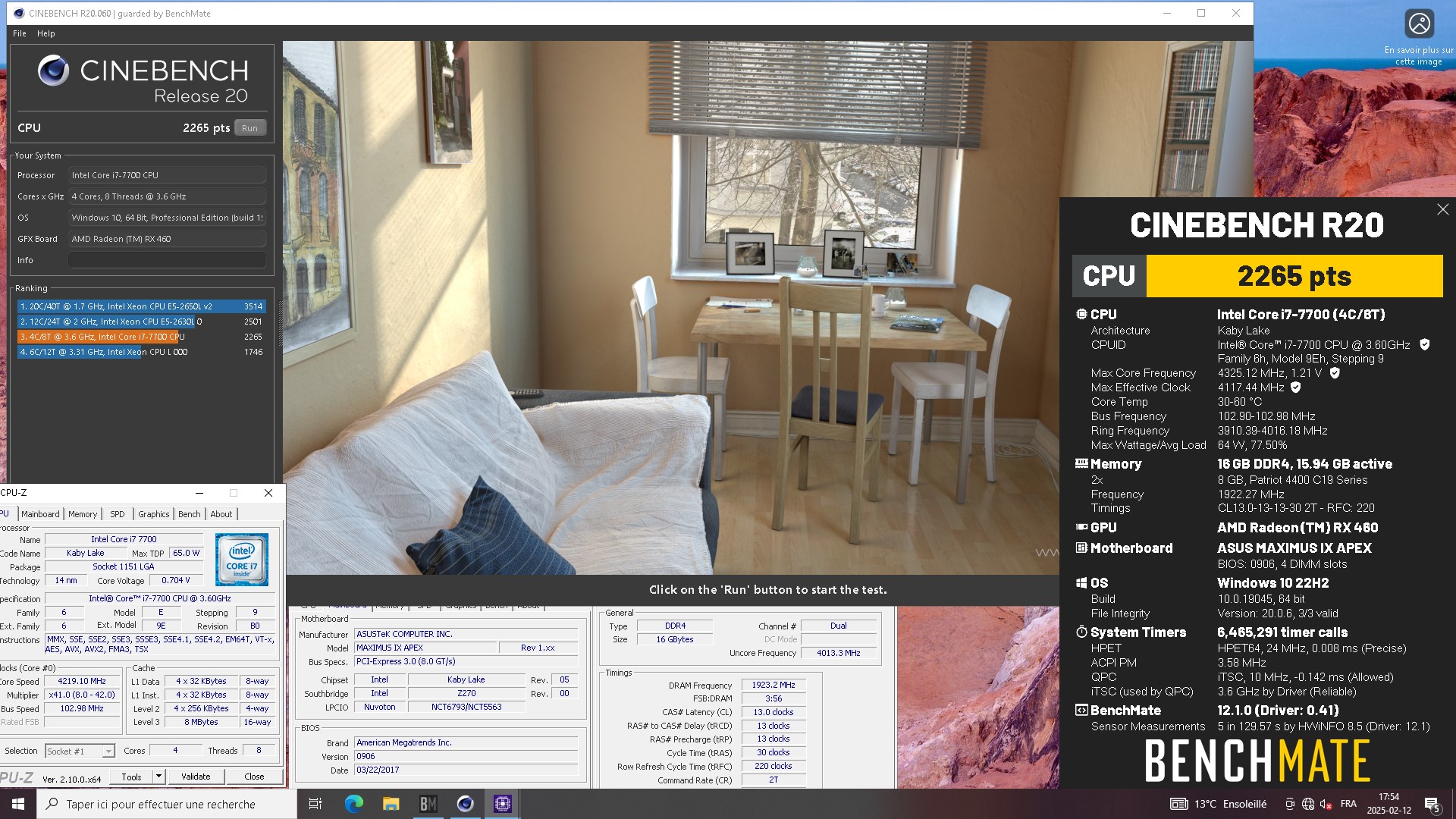This screenshot has height=819, width=1456.
Task: Click the DRAM Frequency value 1923.2 MHz
Action: tap(773, 685)
